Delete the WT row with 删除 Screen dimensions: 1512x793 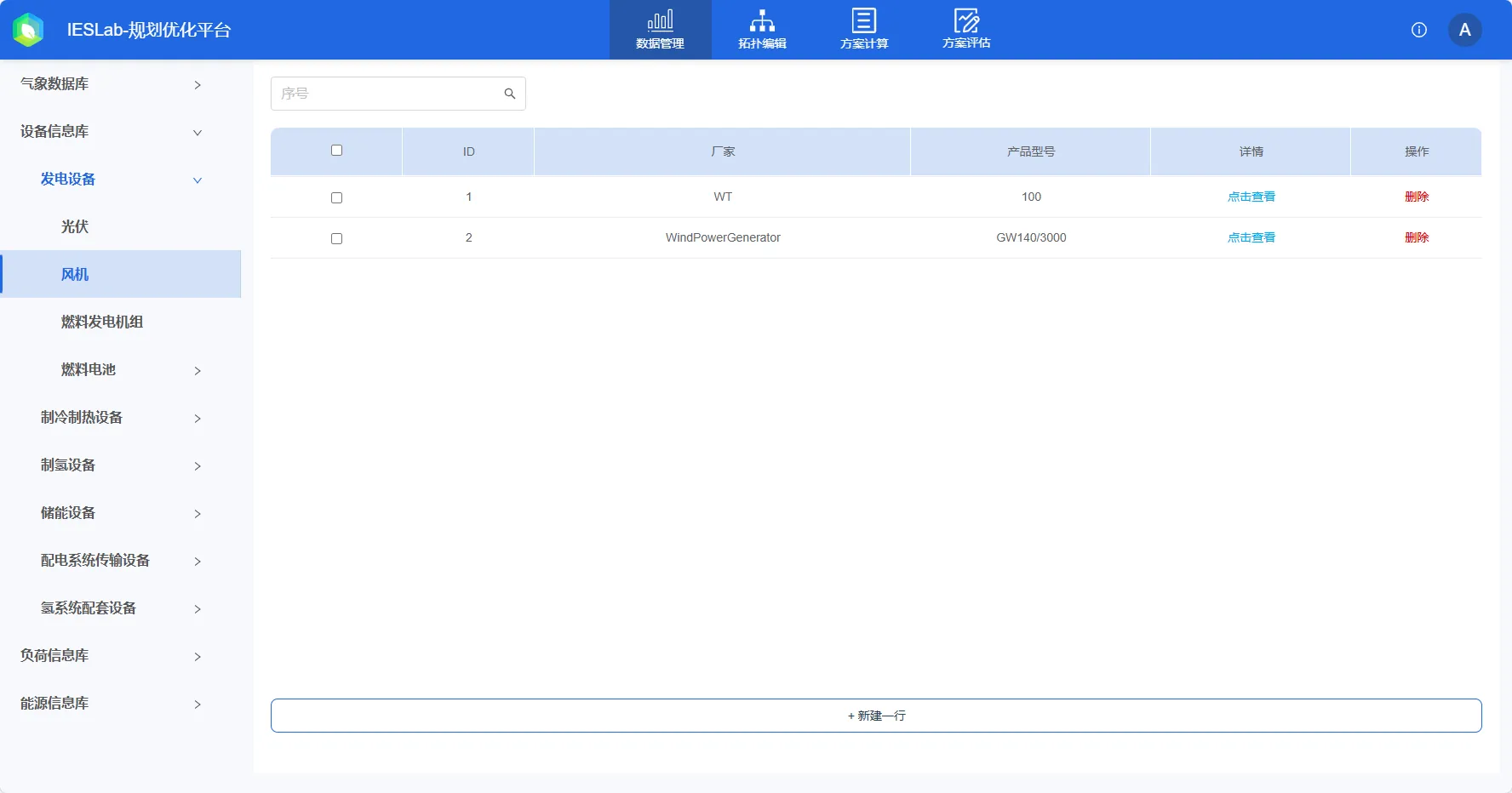coord(1417,197)
